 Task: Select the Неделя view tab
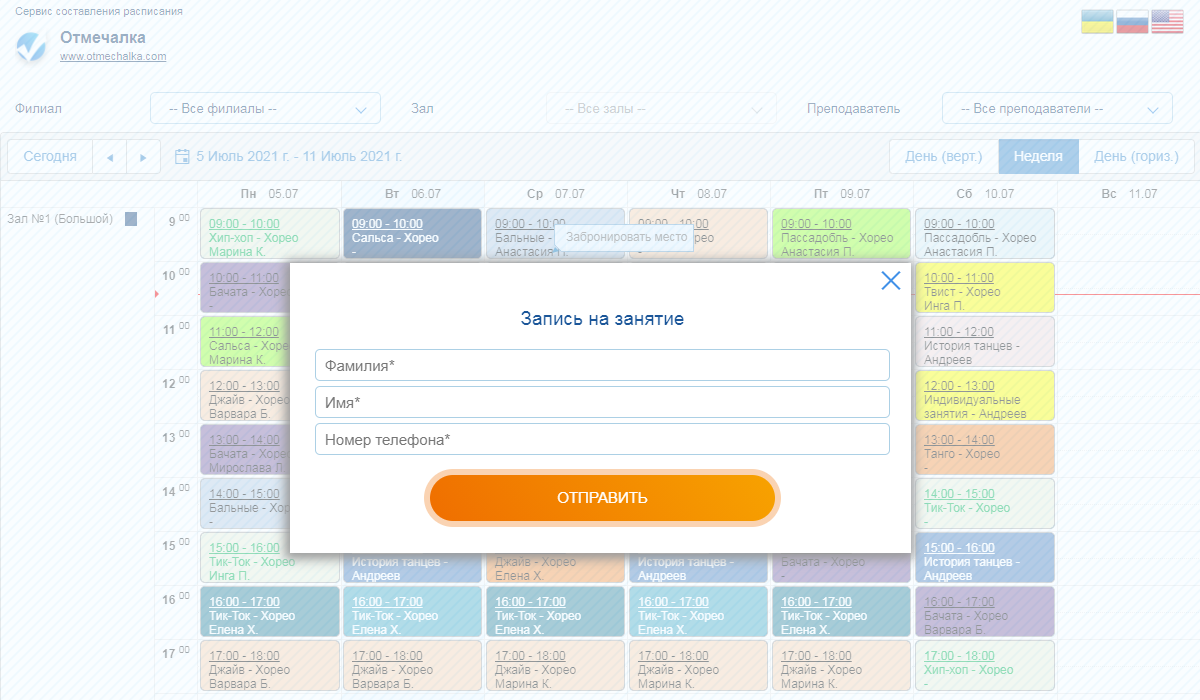(x=1038, y=157)
